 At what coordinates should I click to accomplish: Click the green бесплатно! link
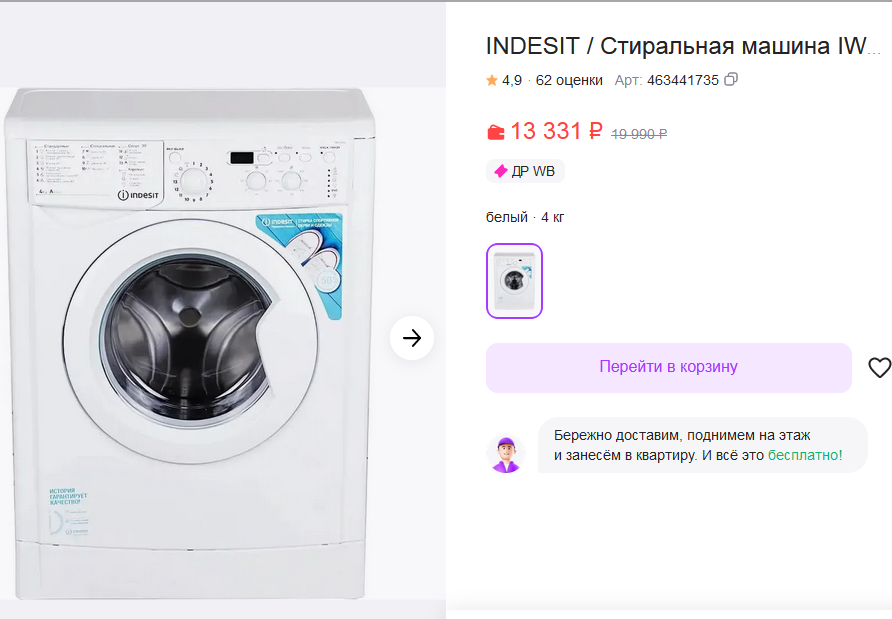[x=805, y=455]
